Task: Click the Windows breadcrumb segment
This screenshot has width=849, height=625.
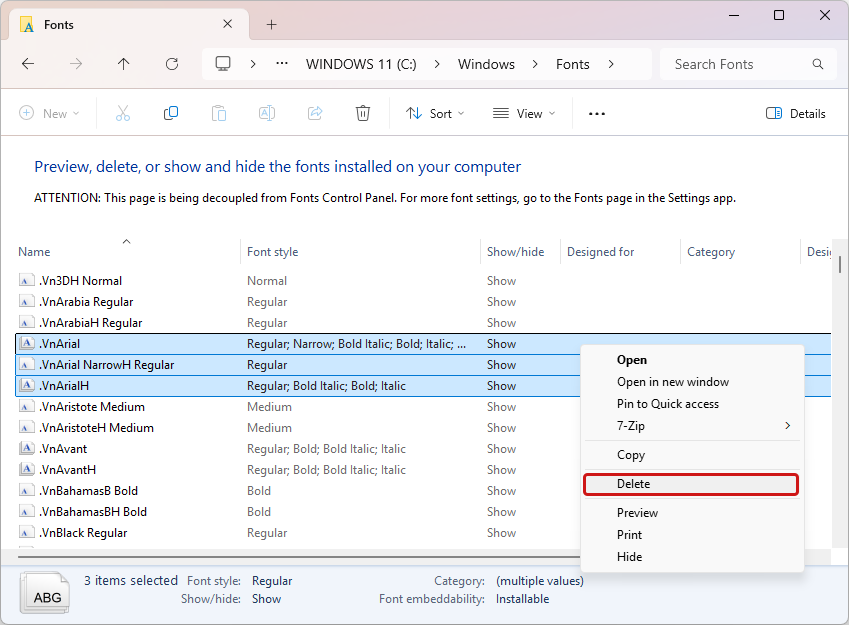Action: 486,64
